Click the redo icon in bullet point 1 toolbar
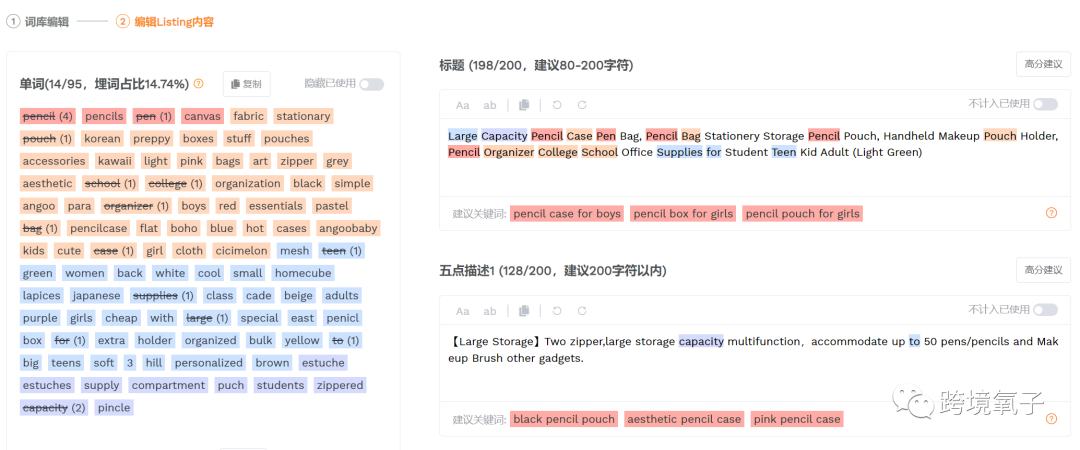 (582, 311)
